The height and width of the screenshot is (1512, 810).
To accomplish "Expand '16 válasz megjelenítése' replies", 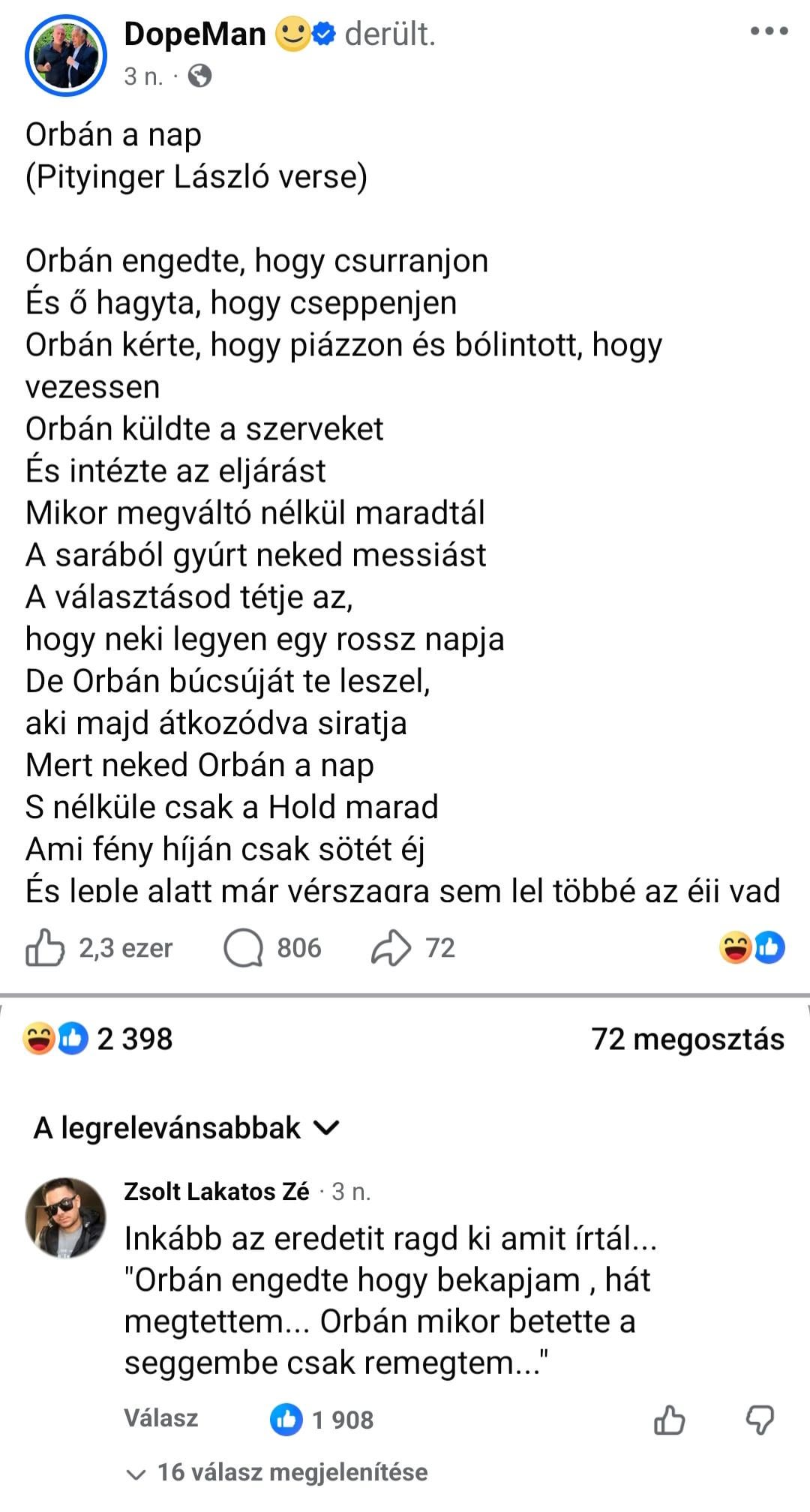I will click(277, 1472).
